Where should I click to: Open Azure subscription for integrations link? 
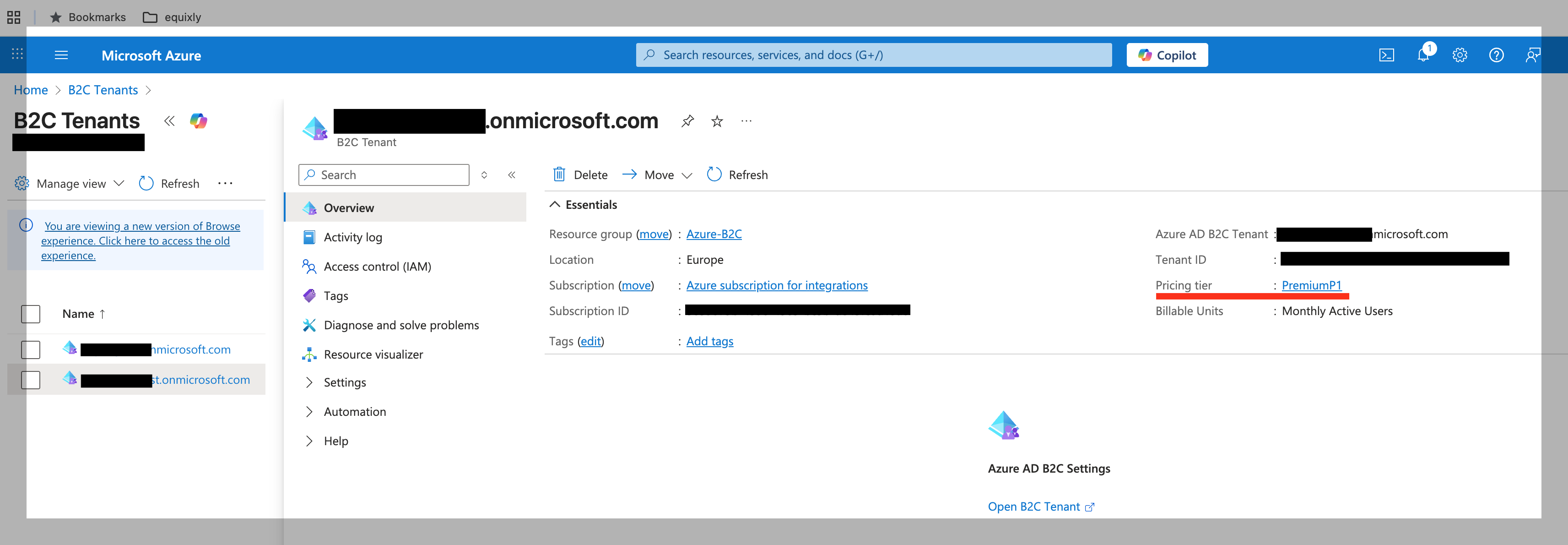click(777, 285)
